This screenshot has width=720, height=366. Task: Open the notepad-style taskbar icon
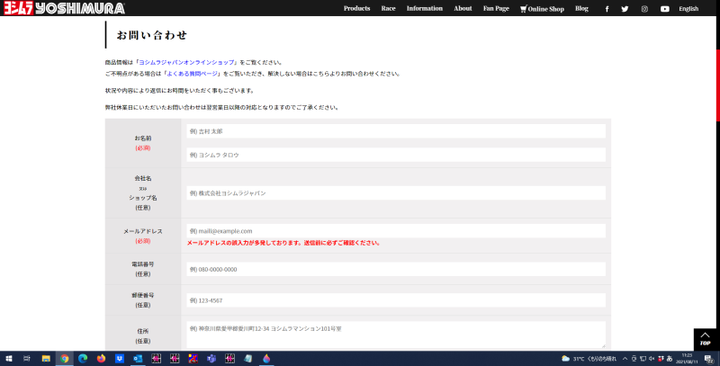pyautogui.click(x=248, y=359)
